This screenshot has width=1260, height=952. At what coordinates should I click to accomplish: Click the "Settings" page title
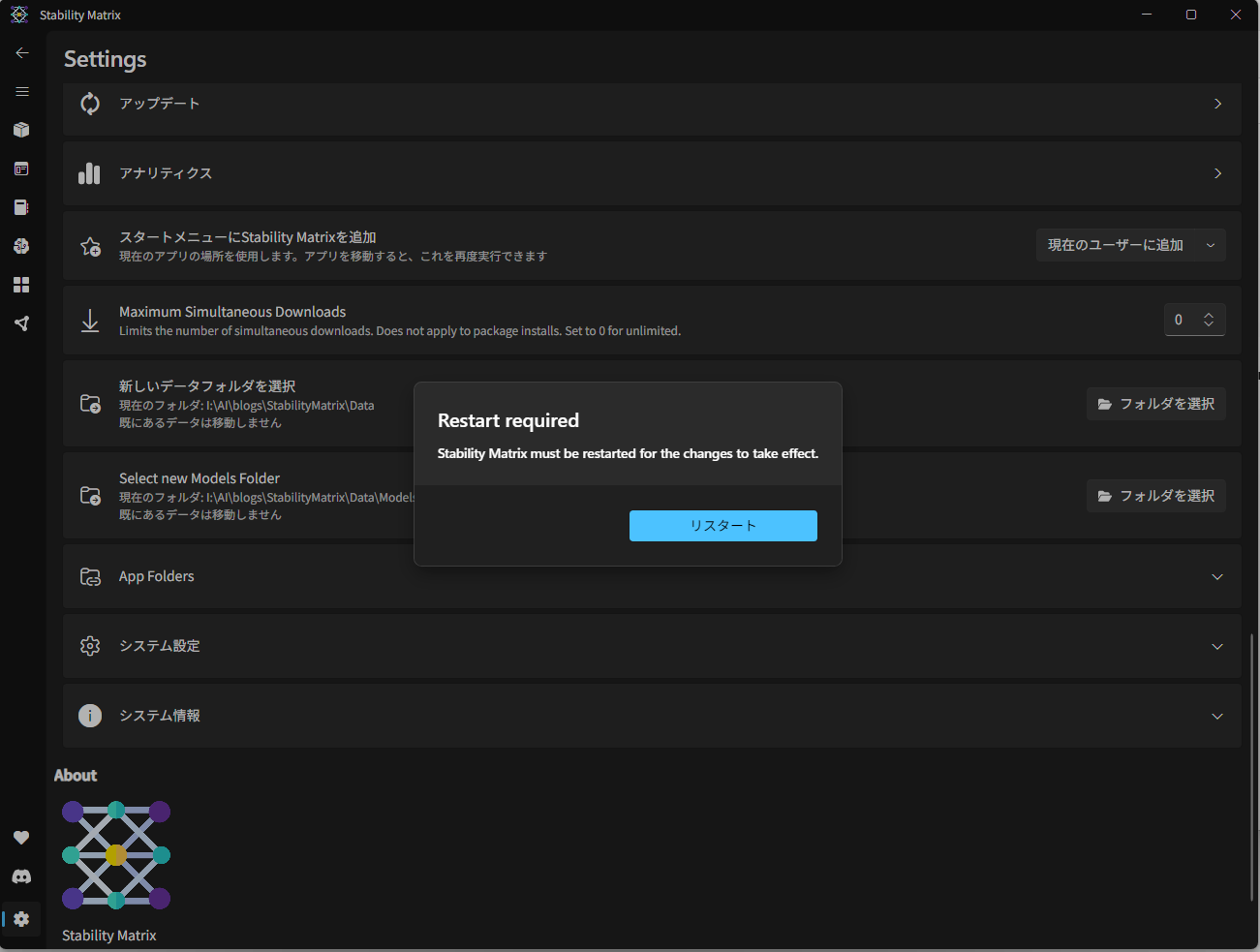tap(106, 59)
